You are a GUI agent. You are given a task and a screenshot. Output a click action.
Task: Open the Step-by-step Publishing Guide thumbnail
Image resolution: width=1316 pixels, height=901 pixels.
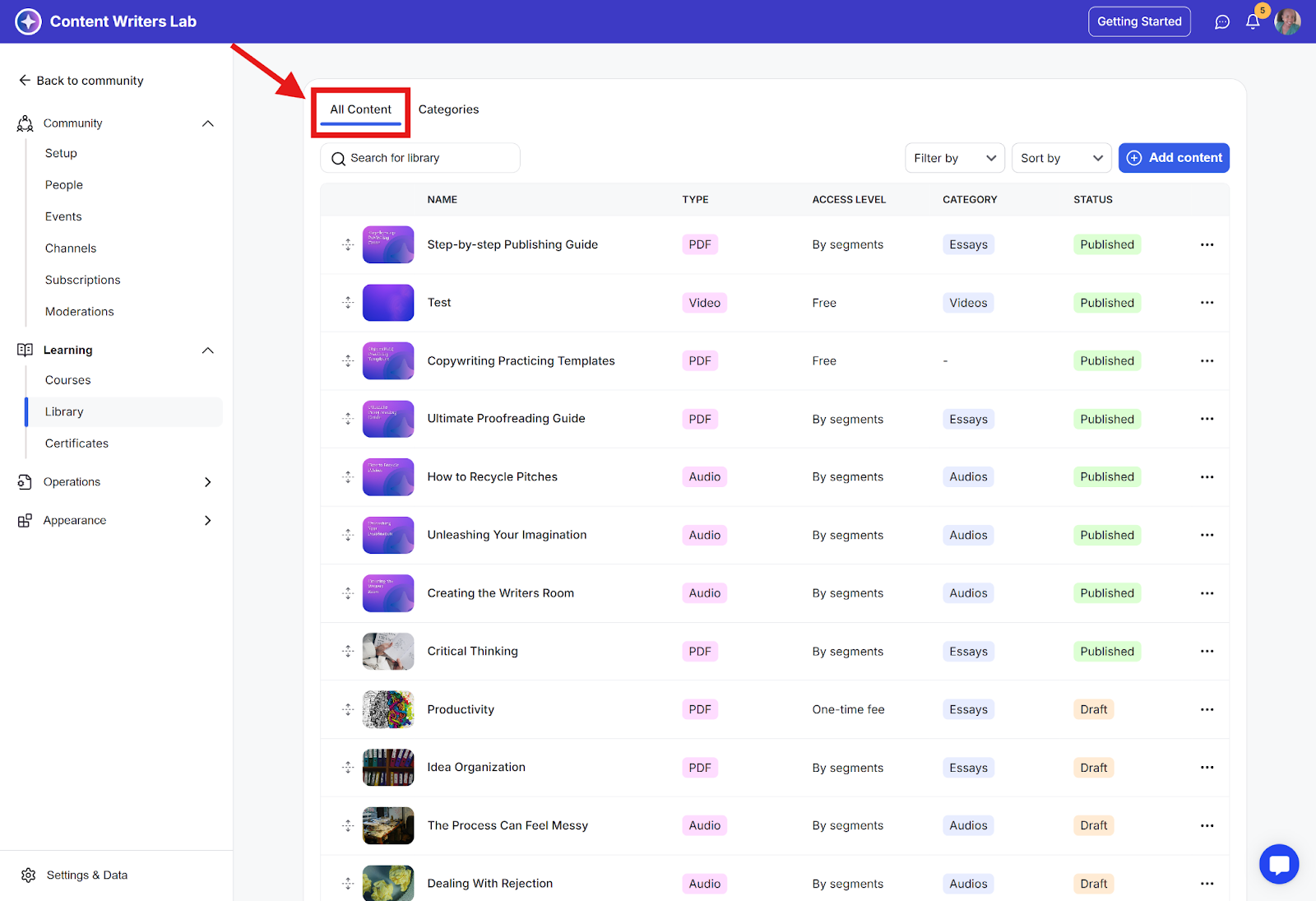[388, 244]
